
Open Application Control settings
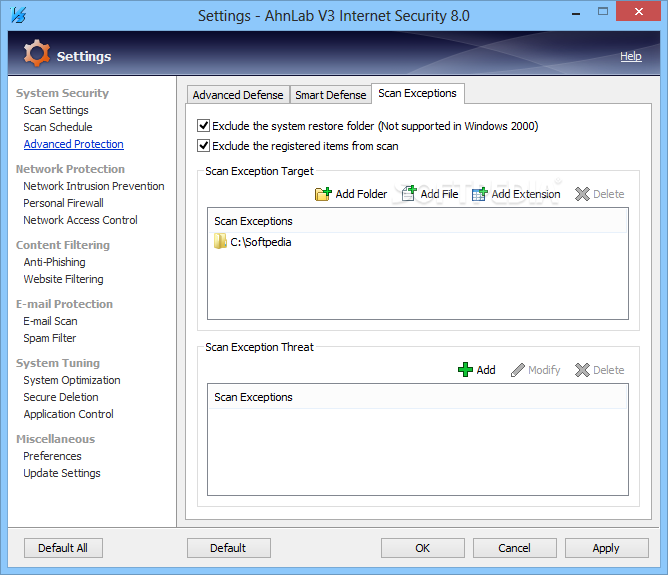[69, 414]
